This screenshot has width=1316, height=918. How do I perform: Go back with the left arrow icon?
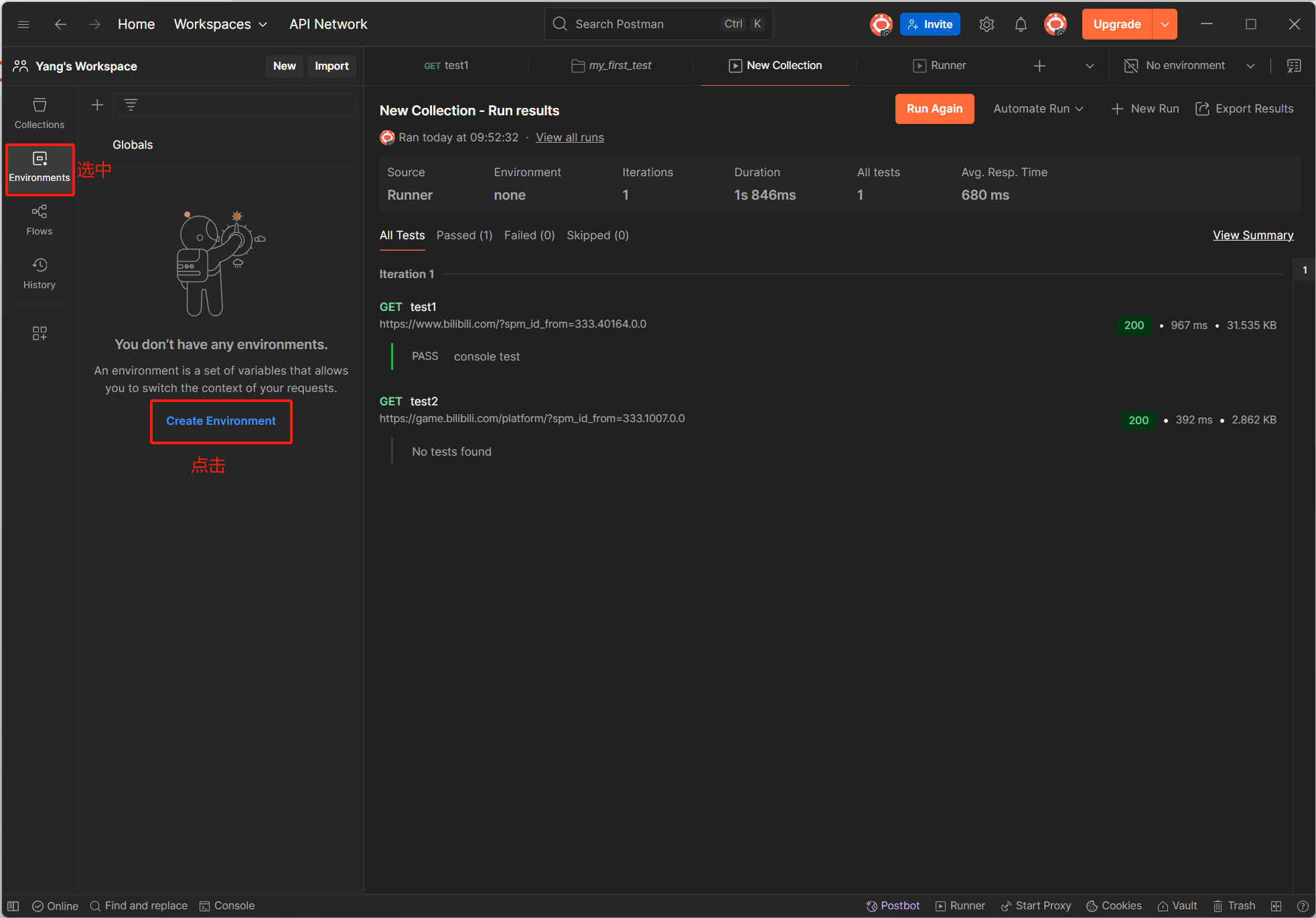click(60, 24)
